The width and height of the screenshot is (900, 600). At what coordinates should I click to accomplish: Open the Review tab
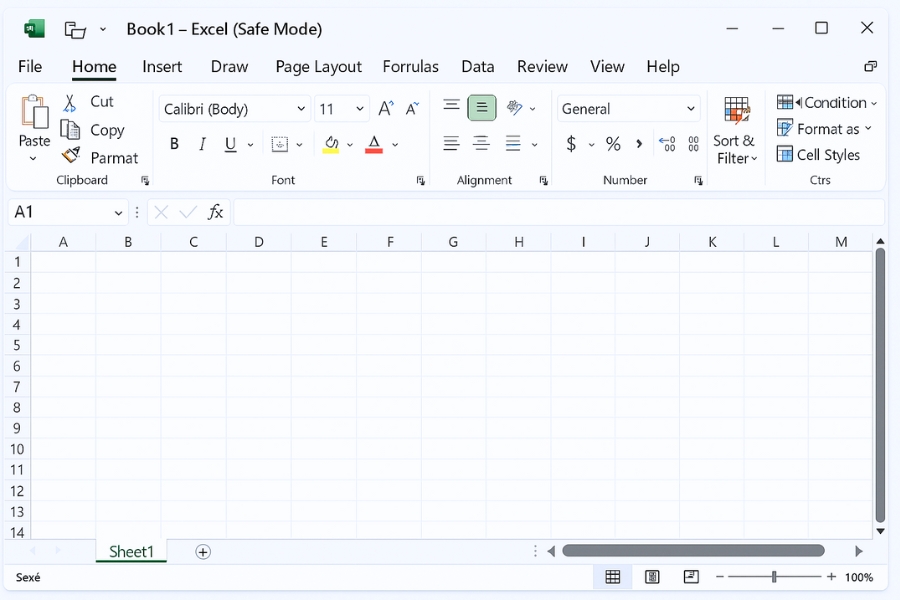(542, 66)
